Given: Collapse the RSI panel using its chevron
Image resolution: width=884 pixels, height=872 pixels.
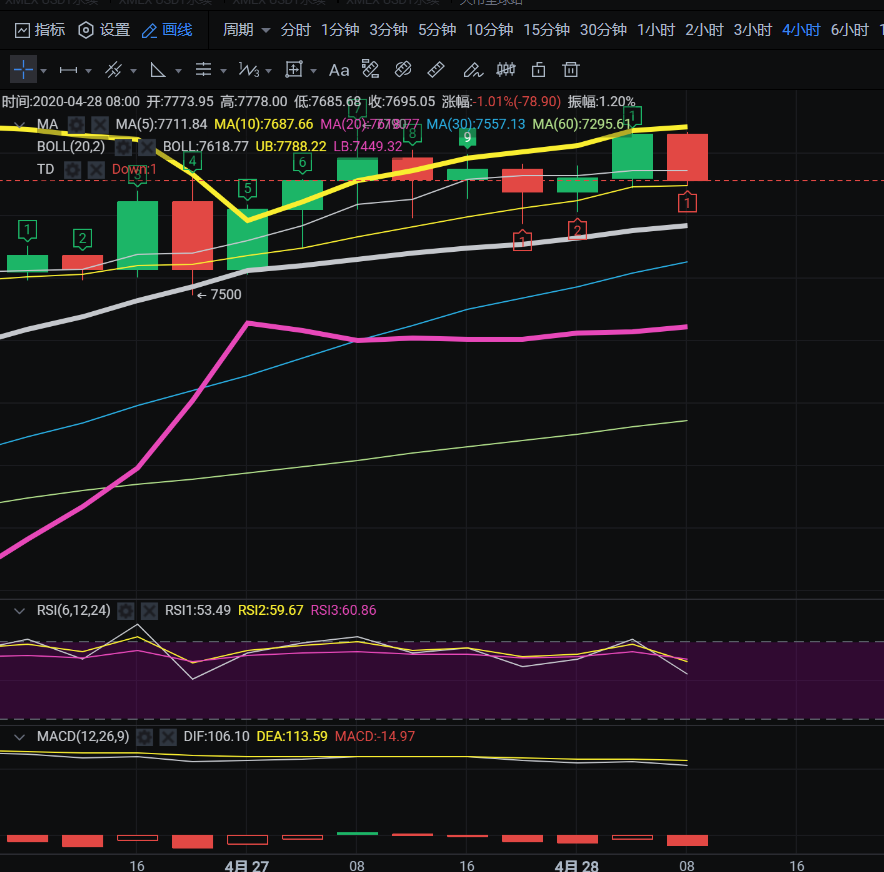Looking at the screenshot, I should (18, 610).
